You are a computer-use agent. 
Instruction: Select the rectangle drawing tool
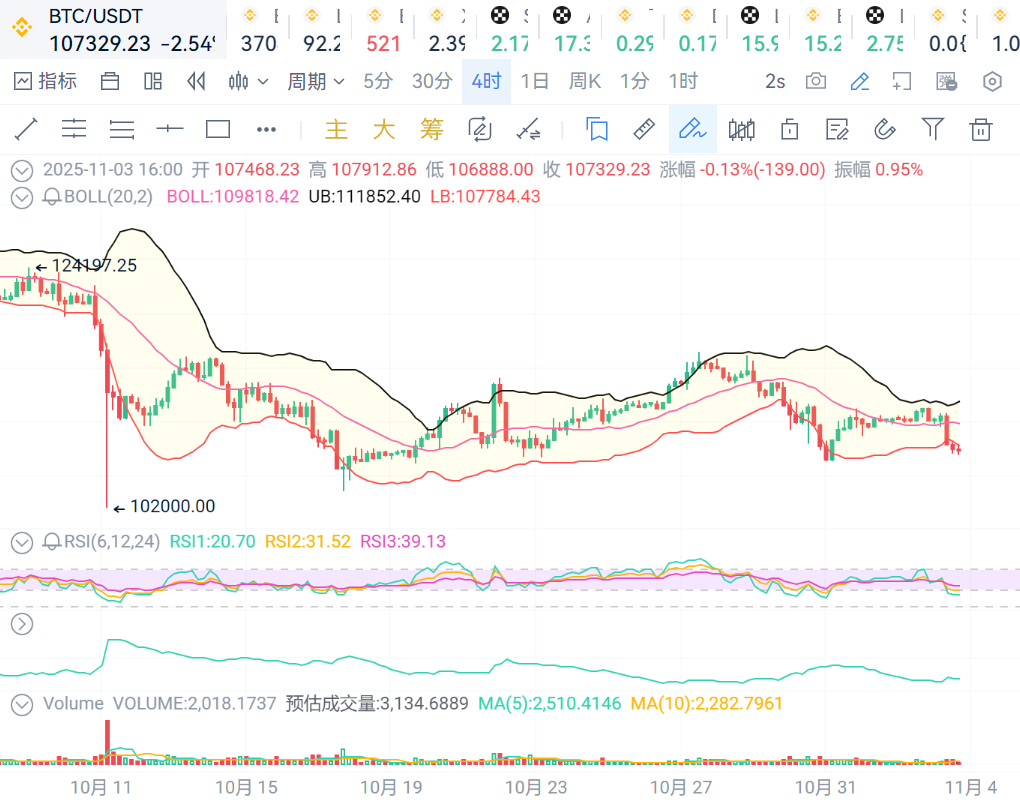[218, 128]
